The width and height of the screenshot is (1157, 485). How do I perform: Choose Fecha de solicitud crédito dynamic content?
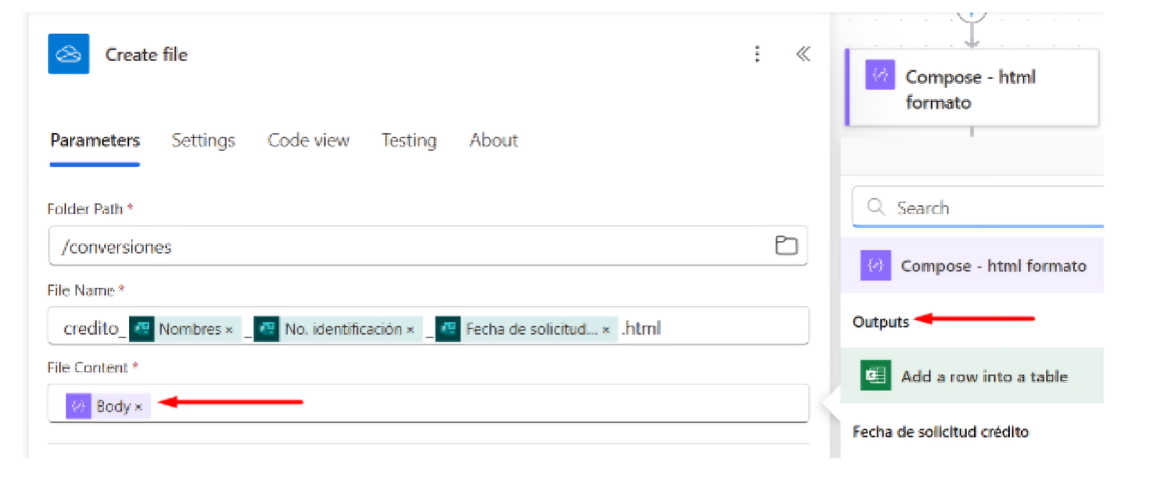941,432
